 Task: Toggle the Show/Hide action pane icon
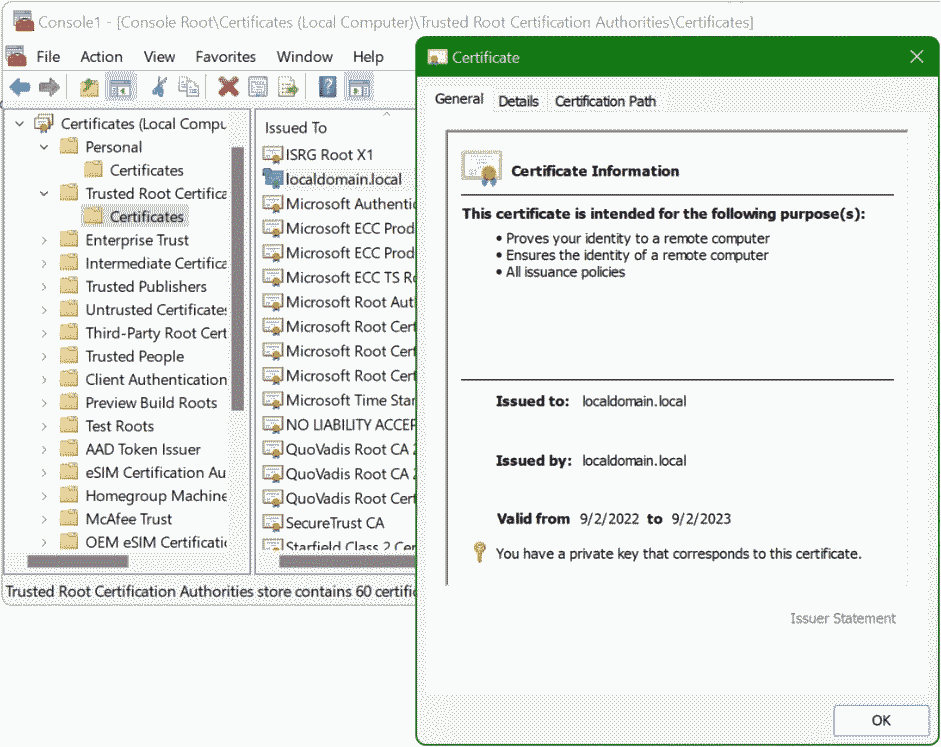358,87
